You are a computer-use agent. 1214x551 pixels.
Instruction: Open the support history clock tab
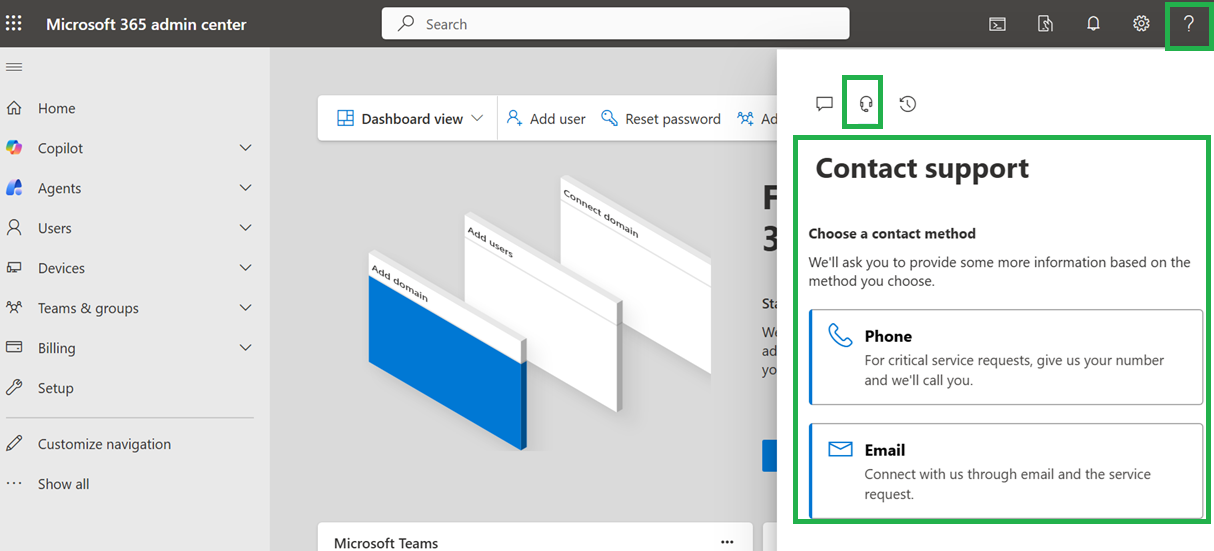click(908, 103)
